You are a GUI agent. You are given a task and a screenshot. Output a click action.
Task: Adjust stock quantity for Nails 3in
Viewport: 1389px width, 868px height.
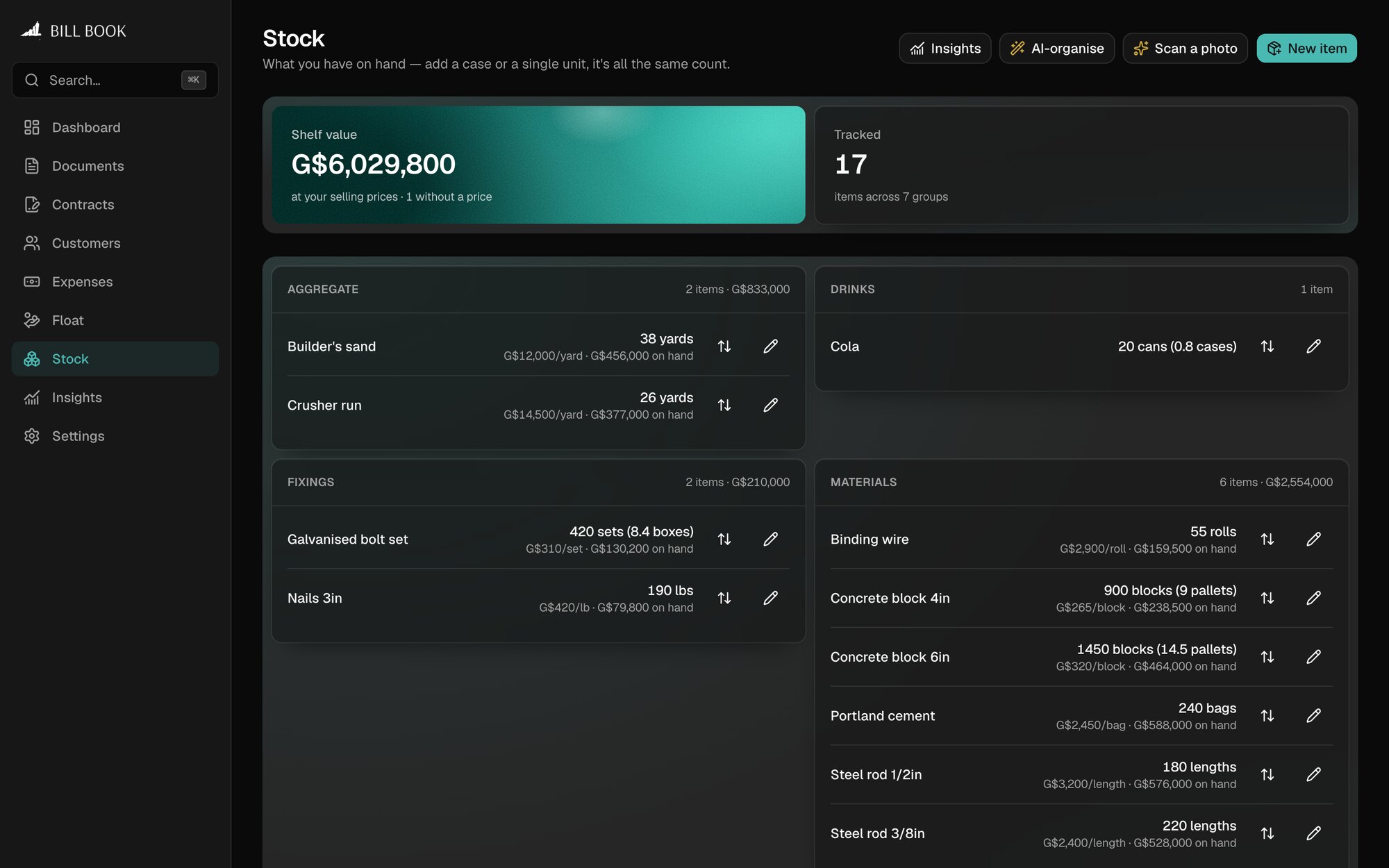724,599
